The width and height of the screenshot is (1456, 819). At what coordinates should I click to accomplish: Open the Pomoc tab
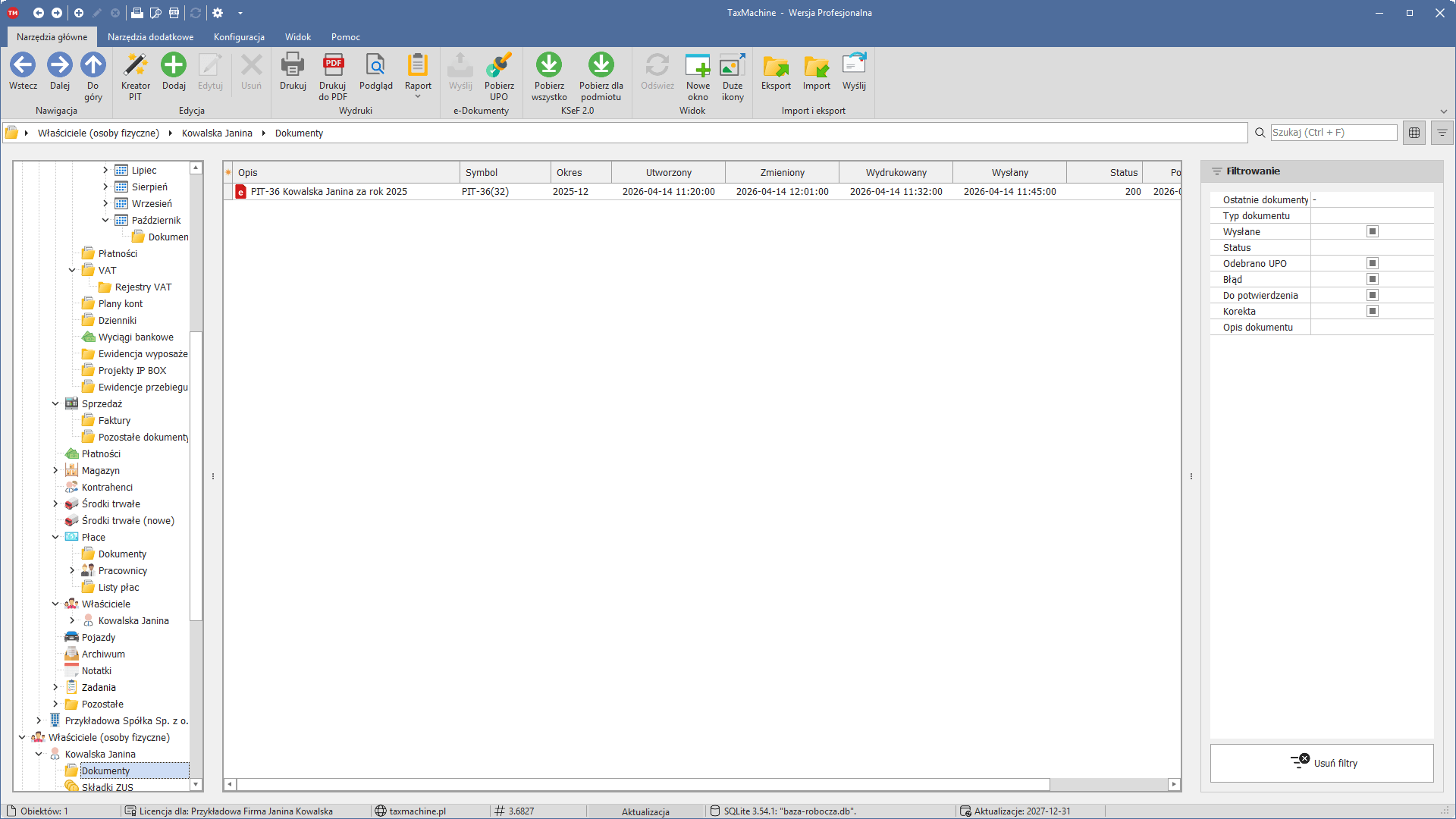point(346,36)
